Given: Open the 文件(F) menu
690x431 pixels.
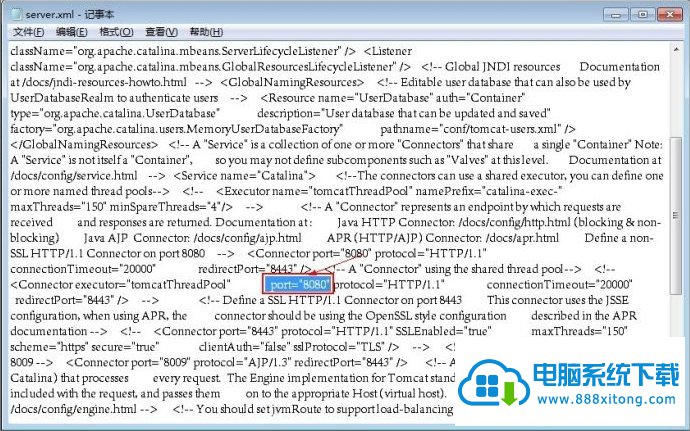Looking at the screenshot, I should 29,32.
